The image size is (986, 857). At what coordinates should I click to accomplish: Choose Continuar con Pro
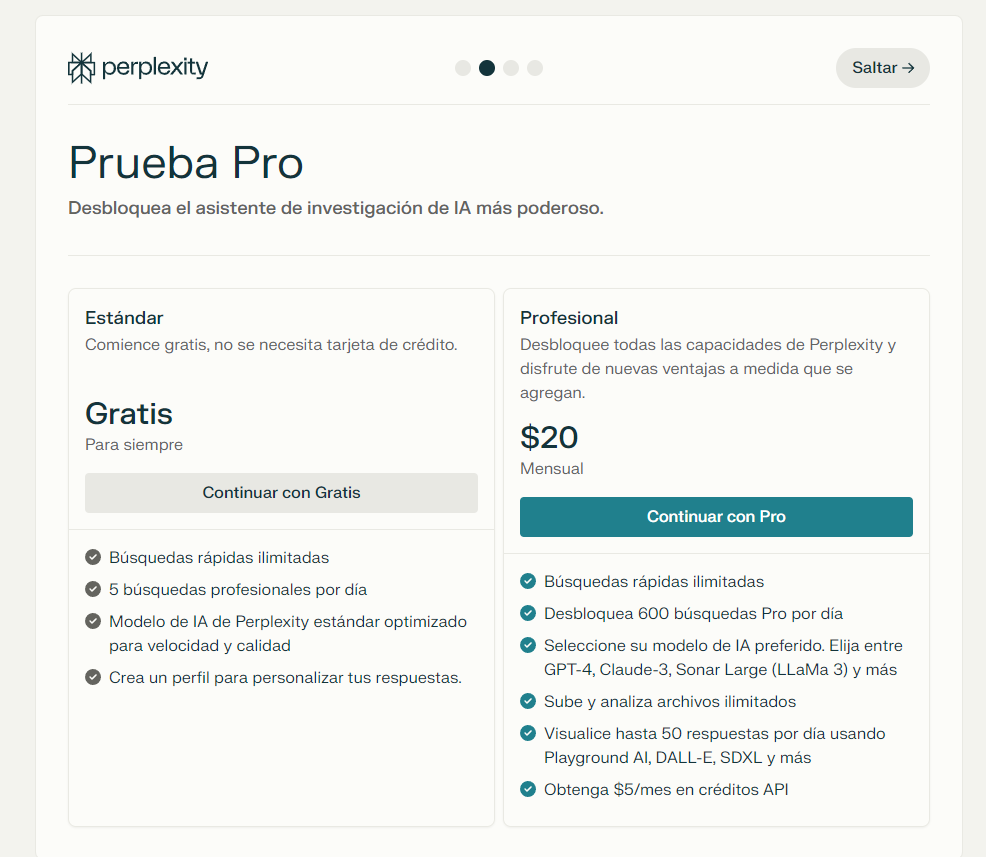pos(716,517)
